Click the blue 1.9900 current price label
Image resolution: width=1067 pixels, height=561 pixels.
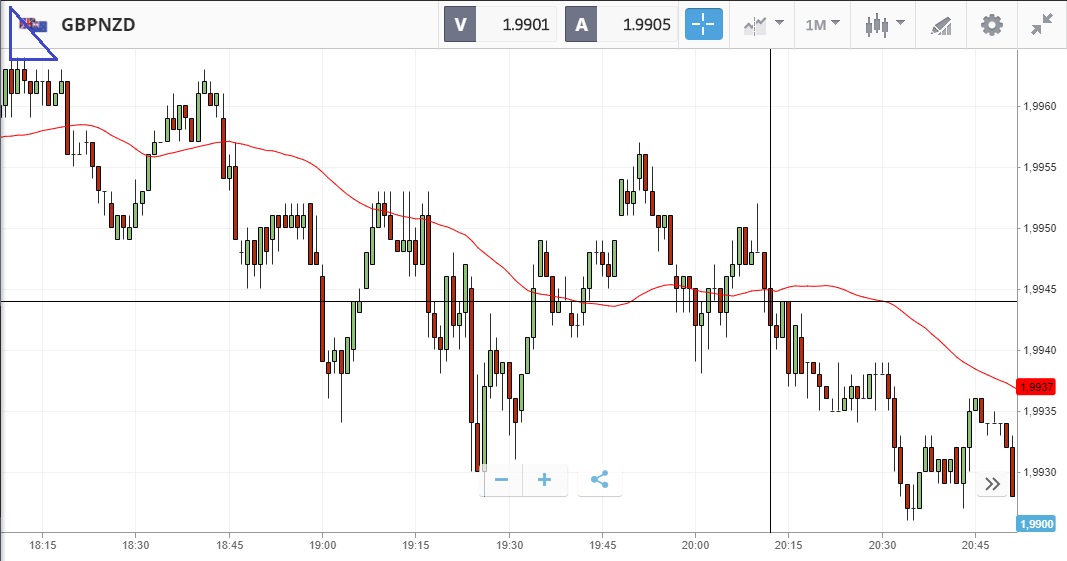tap(1035, 523)
